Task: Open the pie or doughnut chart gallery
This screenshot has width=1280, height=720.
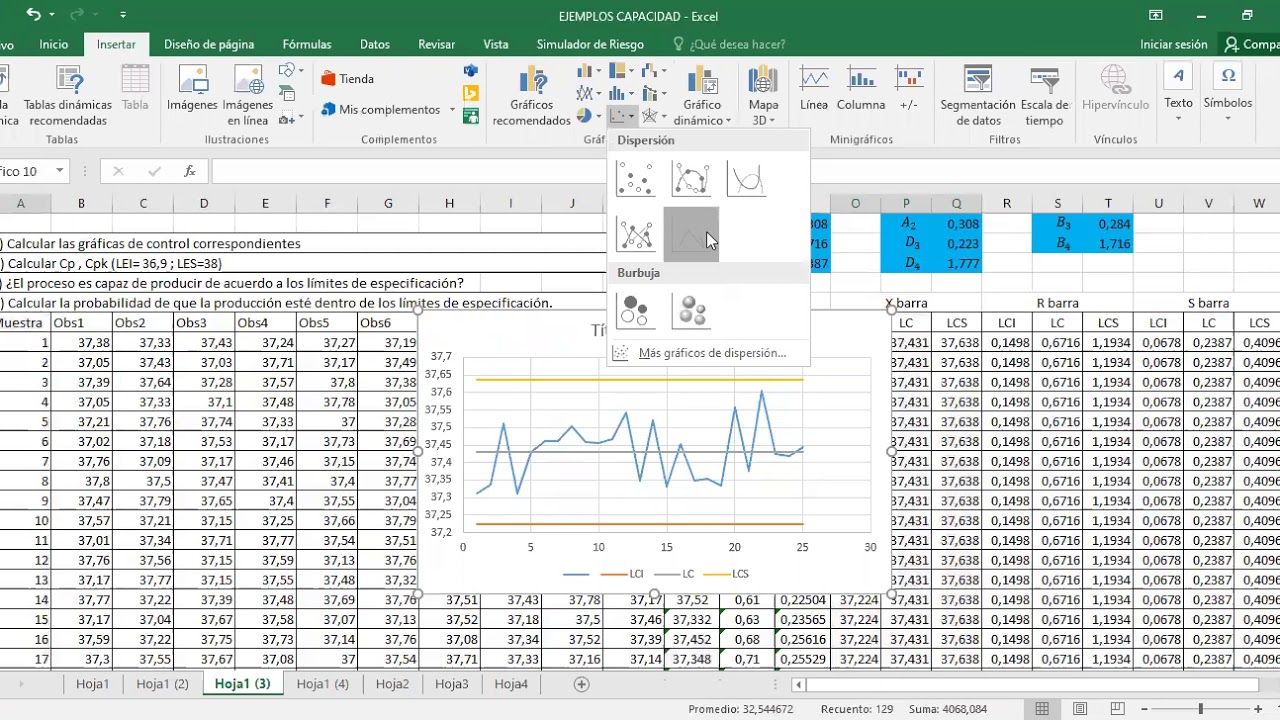Action: [x=590, y=117]
